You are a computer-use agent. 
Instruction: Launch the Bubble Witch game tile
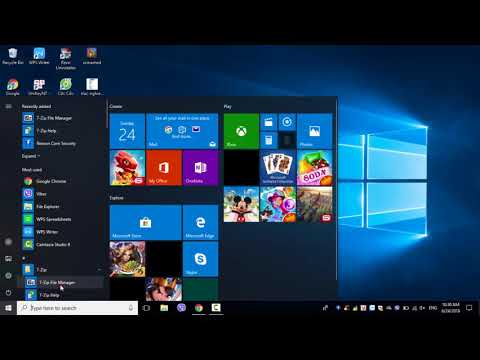278,204
